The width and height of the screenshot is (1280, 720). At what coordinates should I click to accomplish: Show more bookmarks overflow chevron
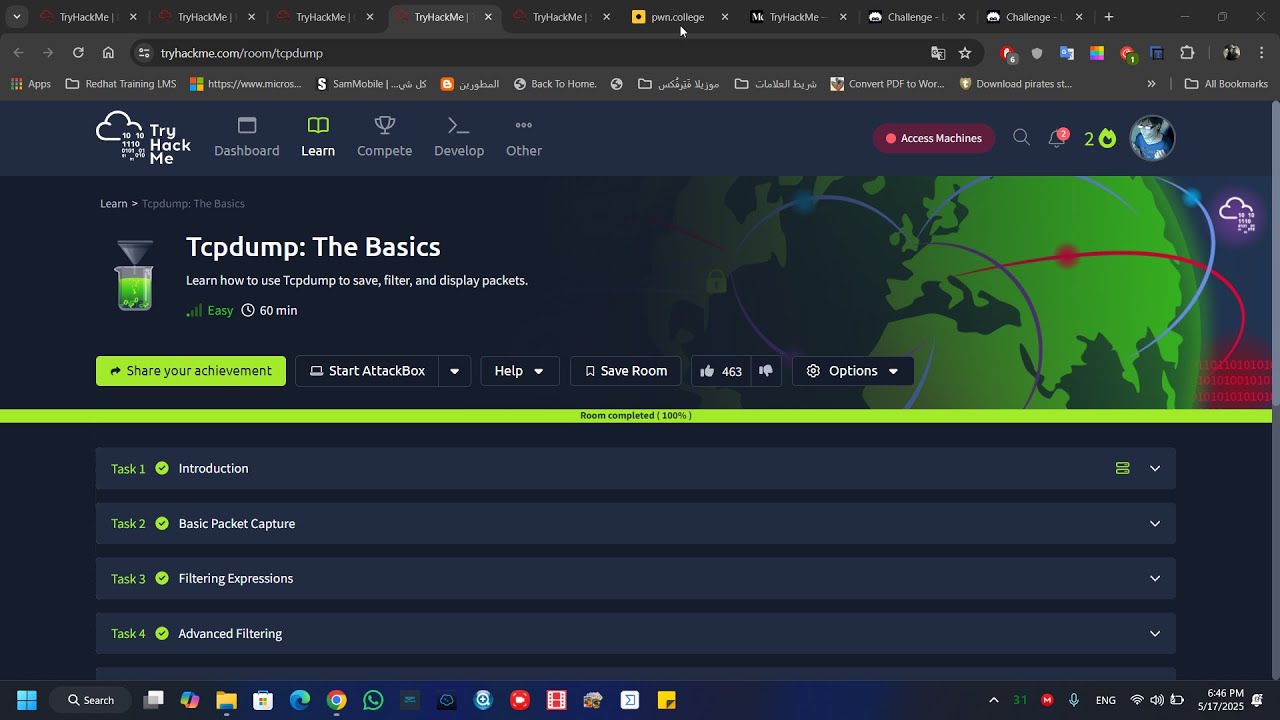[x=1151, y=84]
